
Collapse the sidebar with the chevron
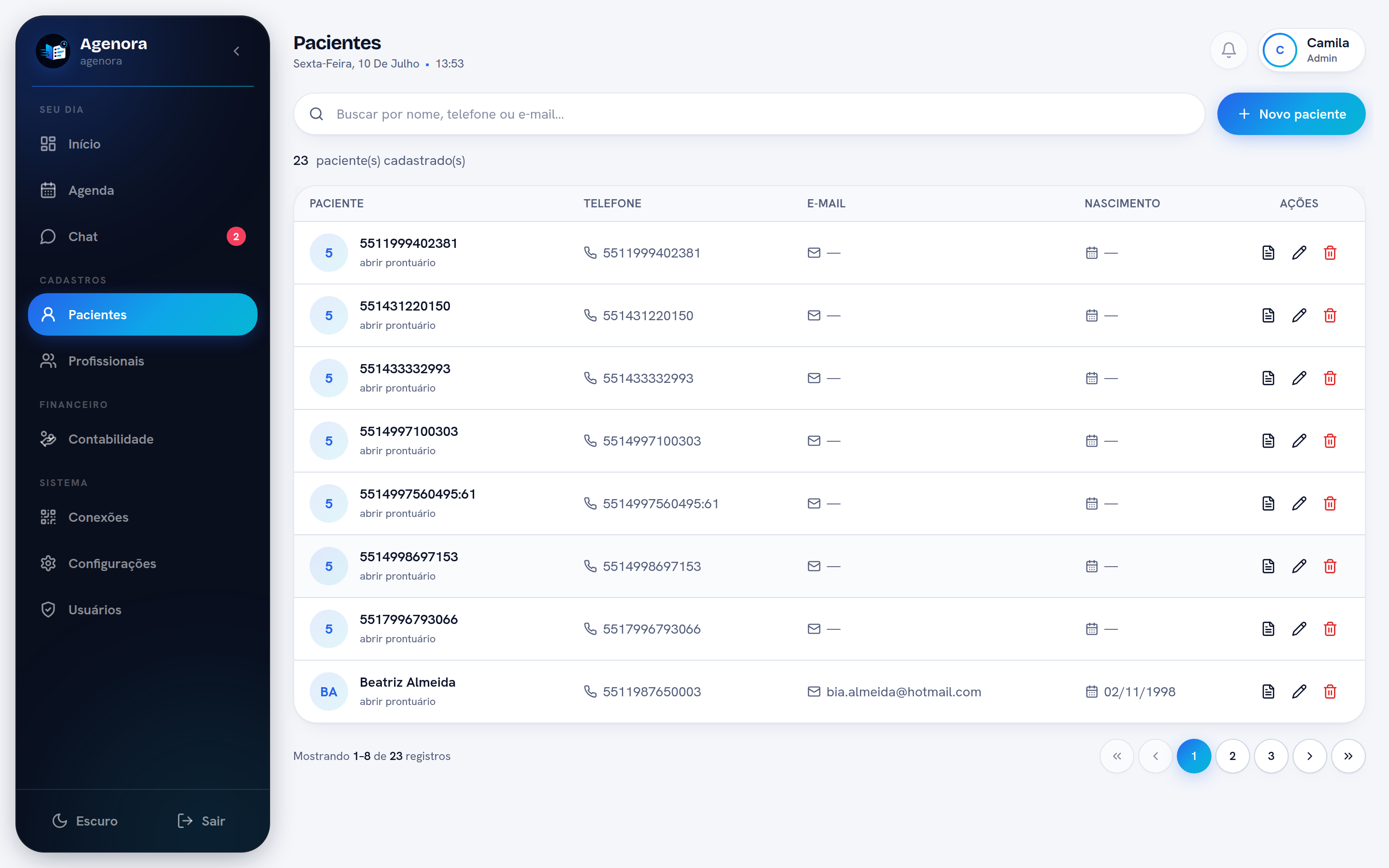click(x=236, y=51)
